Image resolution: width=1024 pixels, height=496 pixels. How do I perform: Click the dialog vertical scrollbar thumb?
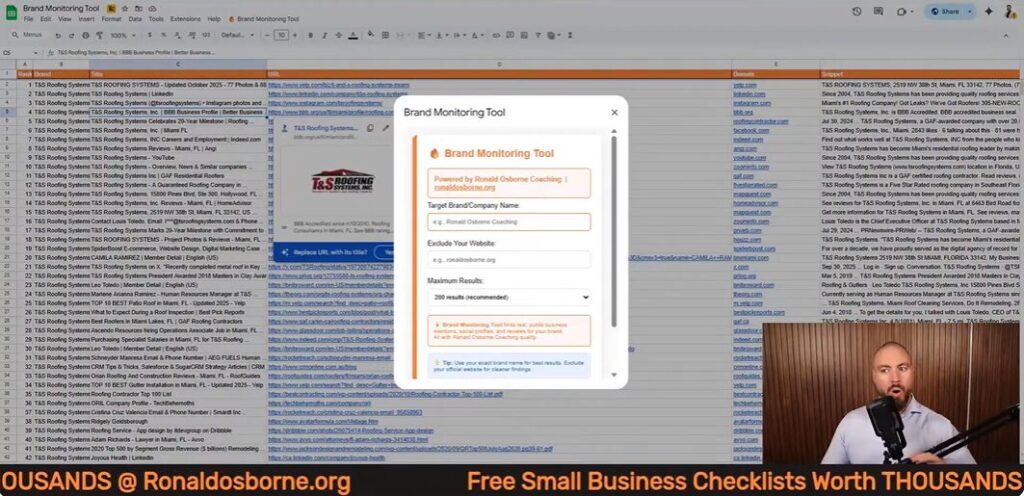(613, 231)
